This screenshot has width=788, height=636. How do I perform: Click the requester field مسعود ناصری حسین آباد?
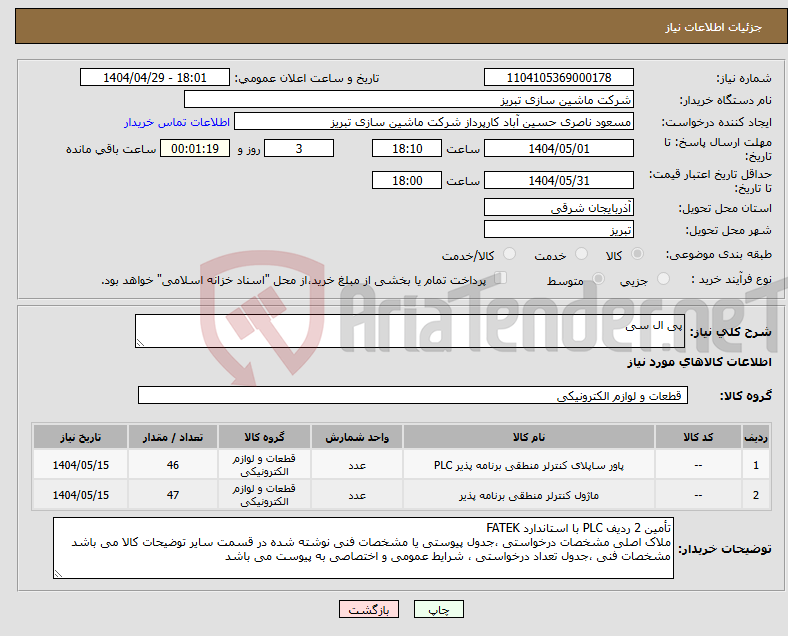point(434,122)
